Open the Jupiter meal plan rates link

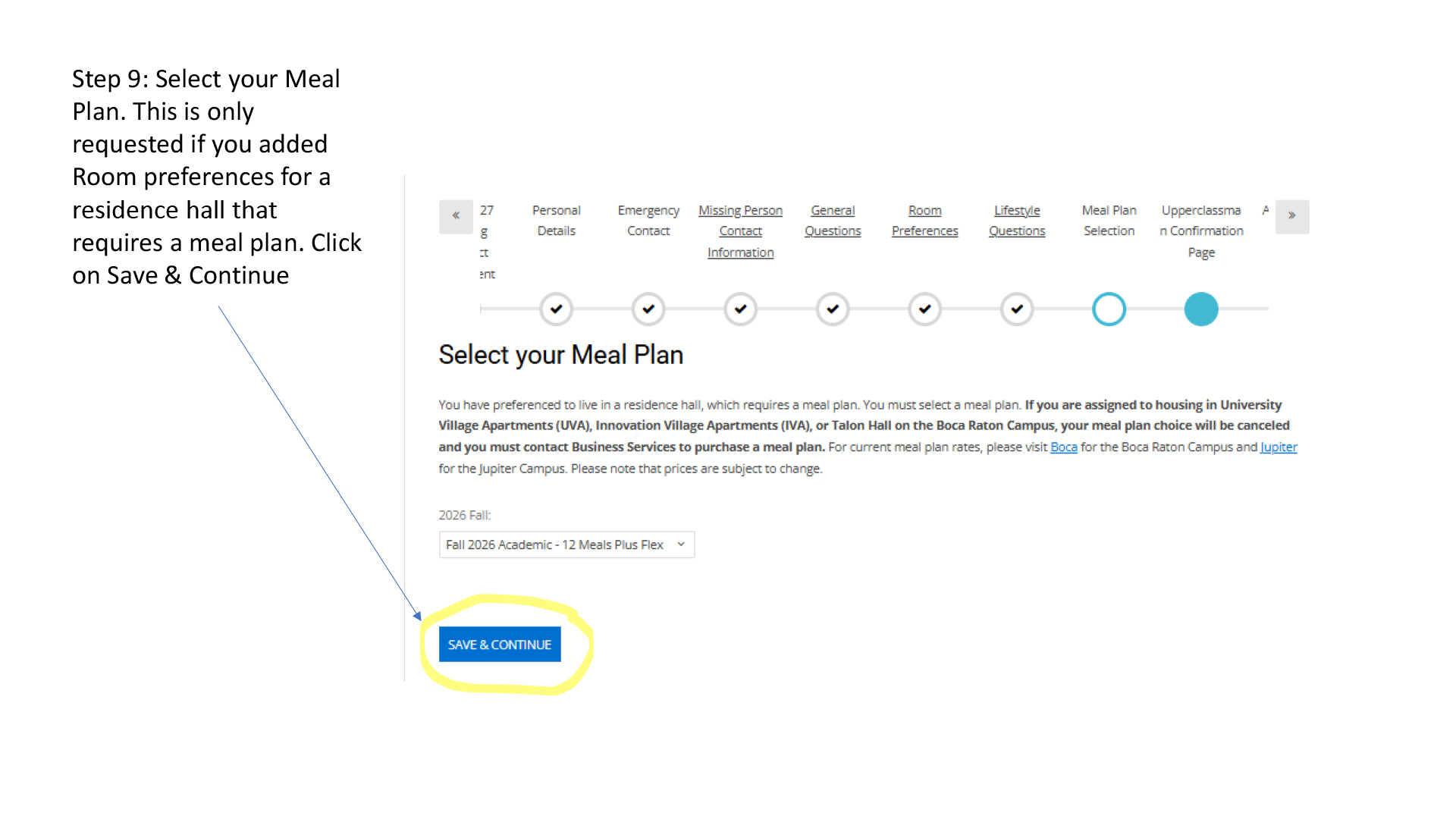click(1279, 447)
